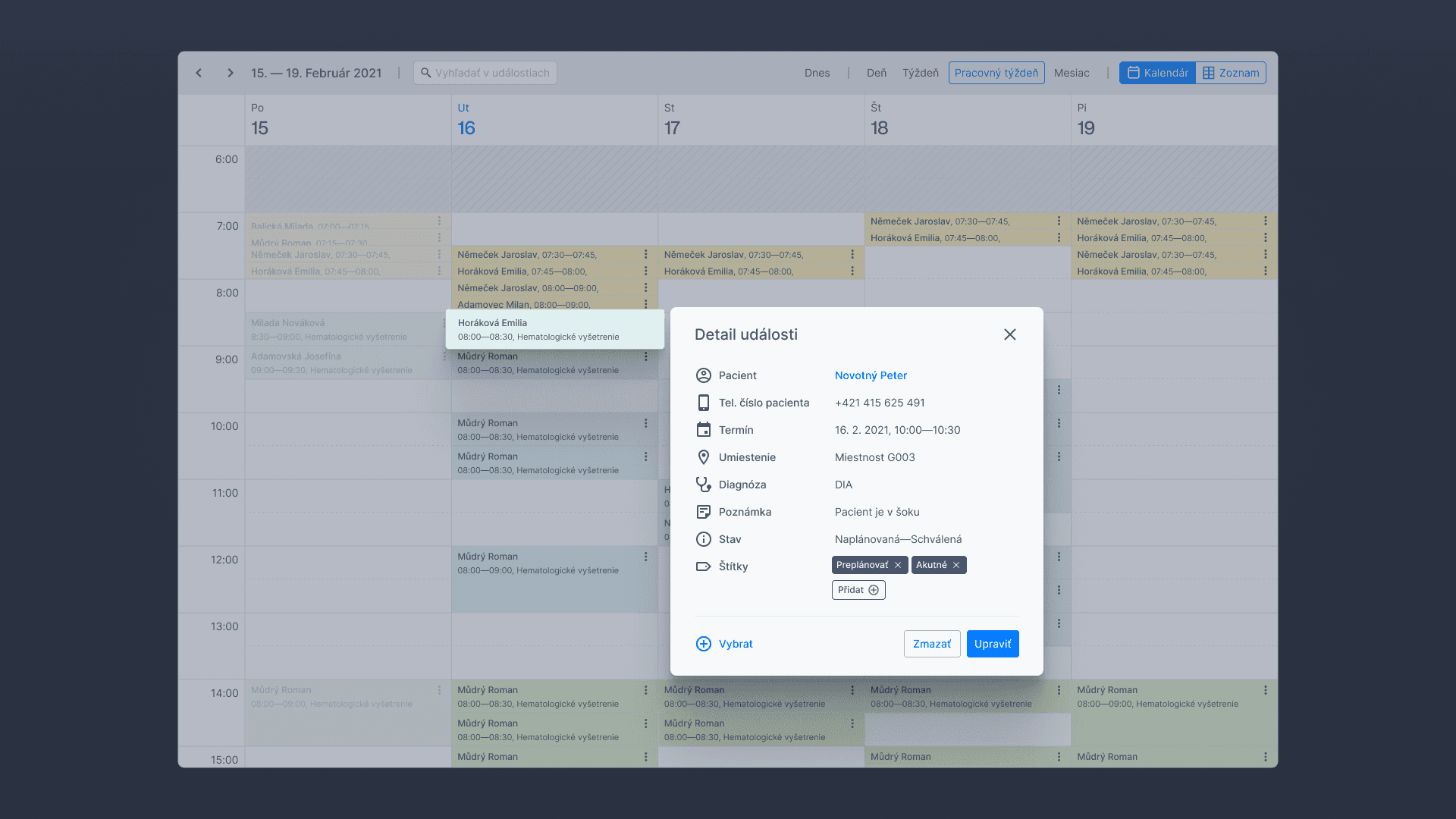Image resolution: width=1456 pixels, height=819 pixels.
Task: Switch to Kalendár view
Action: coord(1157,73)
